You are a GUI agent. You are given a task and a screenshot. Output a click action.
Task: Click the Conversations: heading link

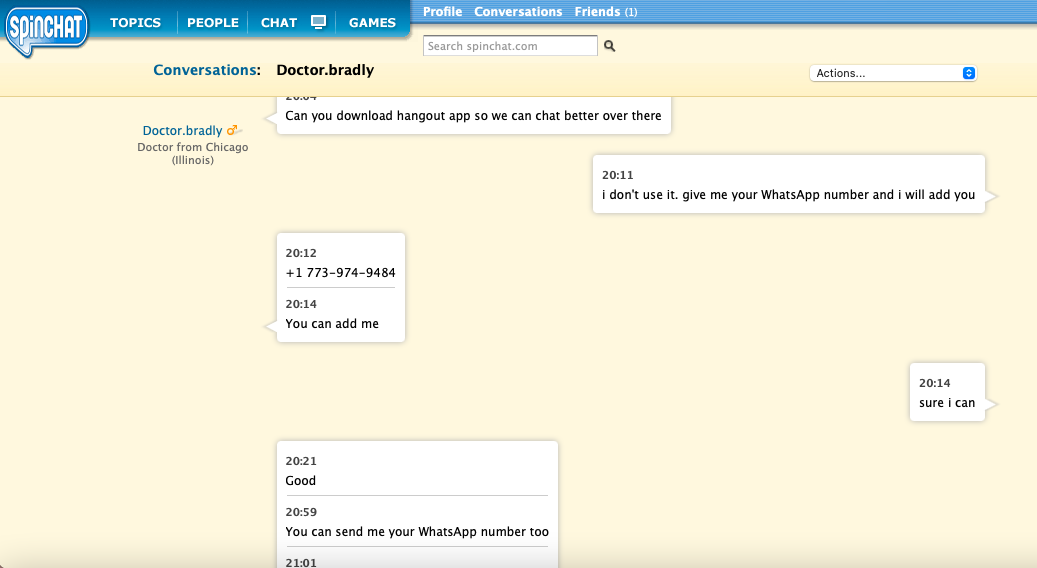click(x=207, y=70)
